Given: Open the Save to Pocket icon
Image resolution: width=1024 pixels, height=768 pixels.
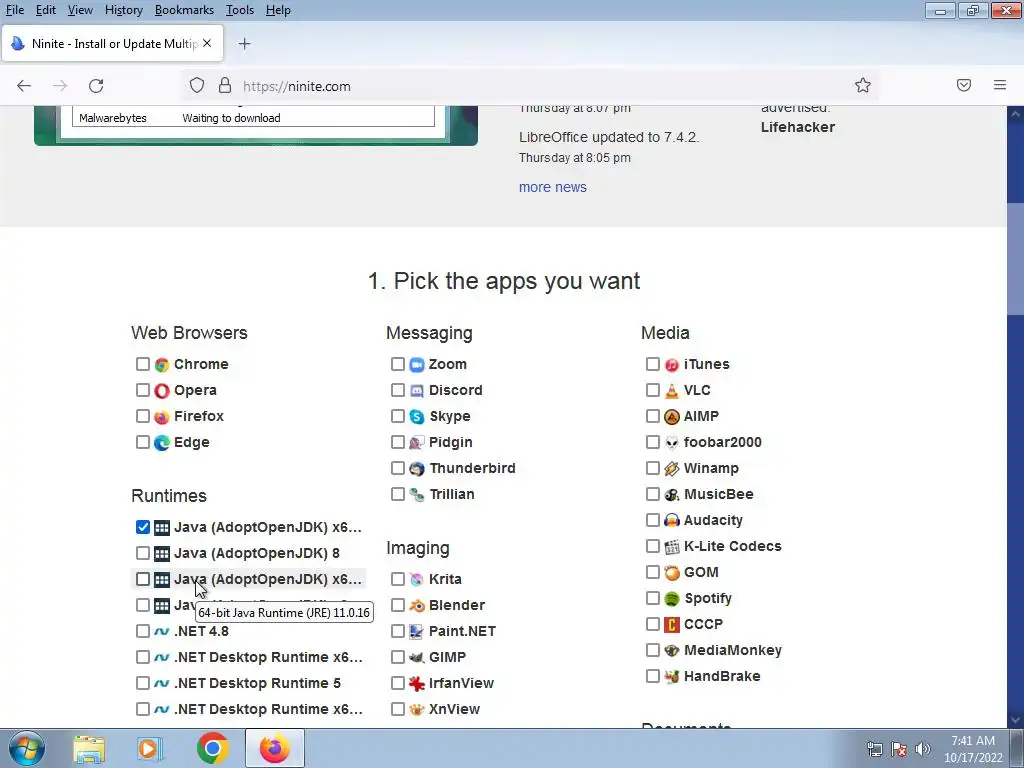Looking at the screenshot, I should pyautogui.click(x=964, y=86).
